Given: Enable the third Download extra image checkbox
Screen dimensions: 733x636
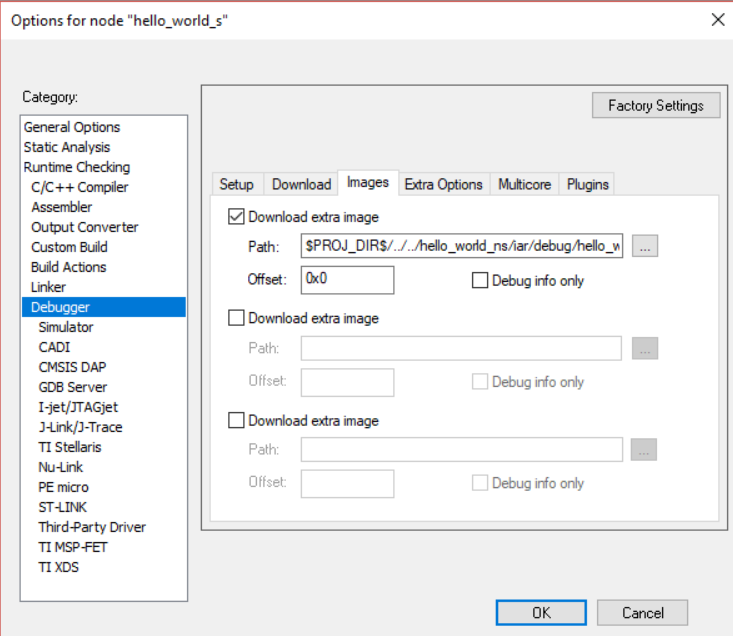Looking at the screenshot, I should point(237,420).
